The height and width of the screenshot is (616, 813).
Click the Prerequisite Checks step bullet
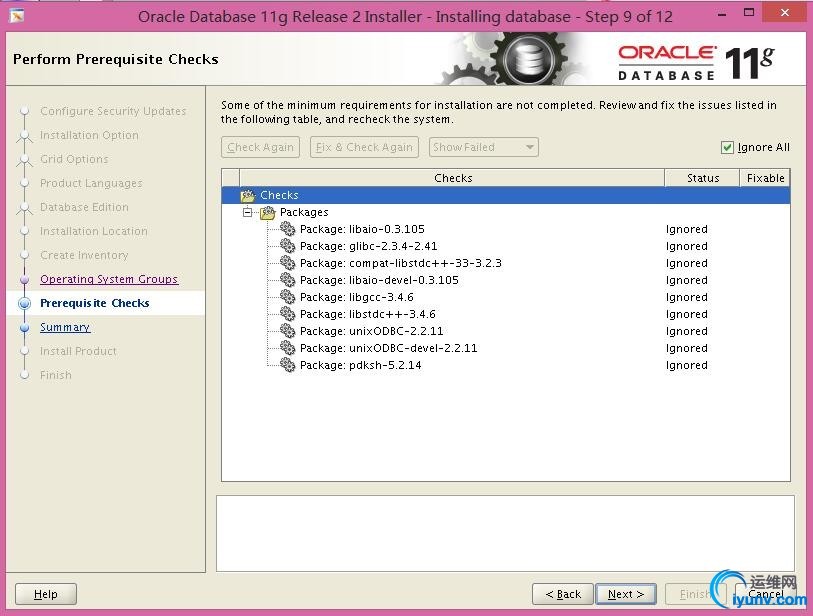click(24, 303)
